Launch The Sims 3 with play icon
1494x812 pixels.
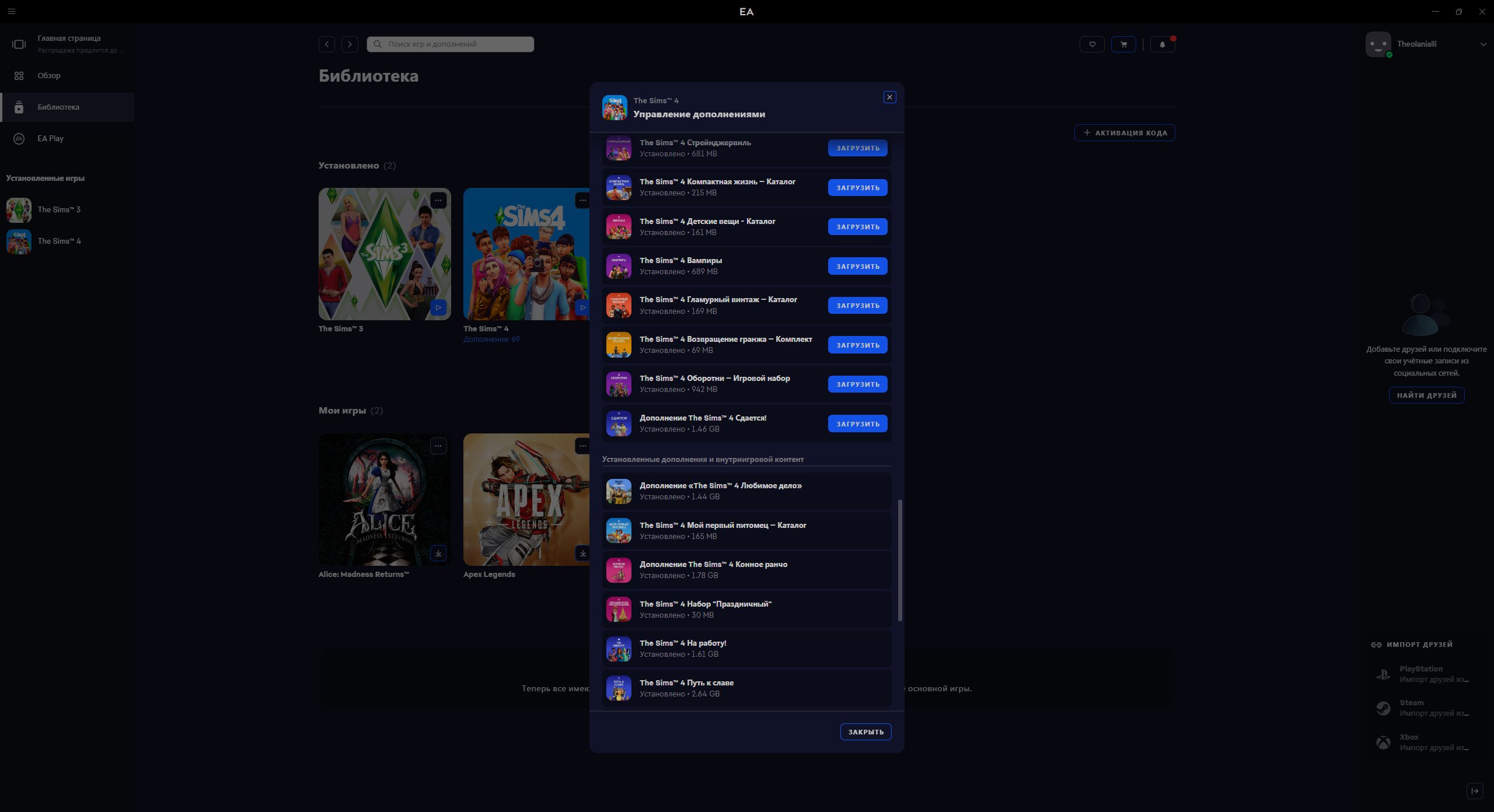(x=438, y=307)
